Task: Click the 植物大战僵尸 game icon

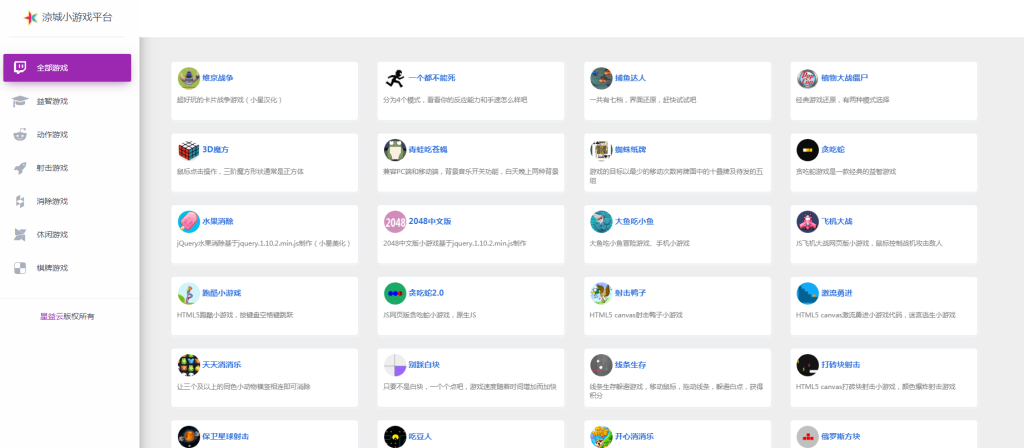Action: pos(807,78)
